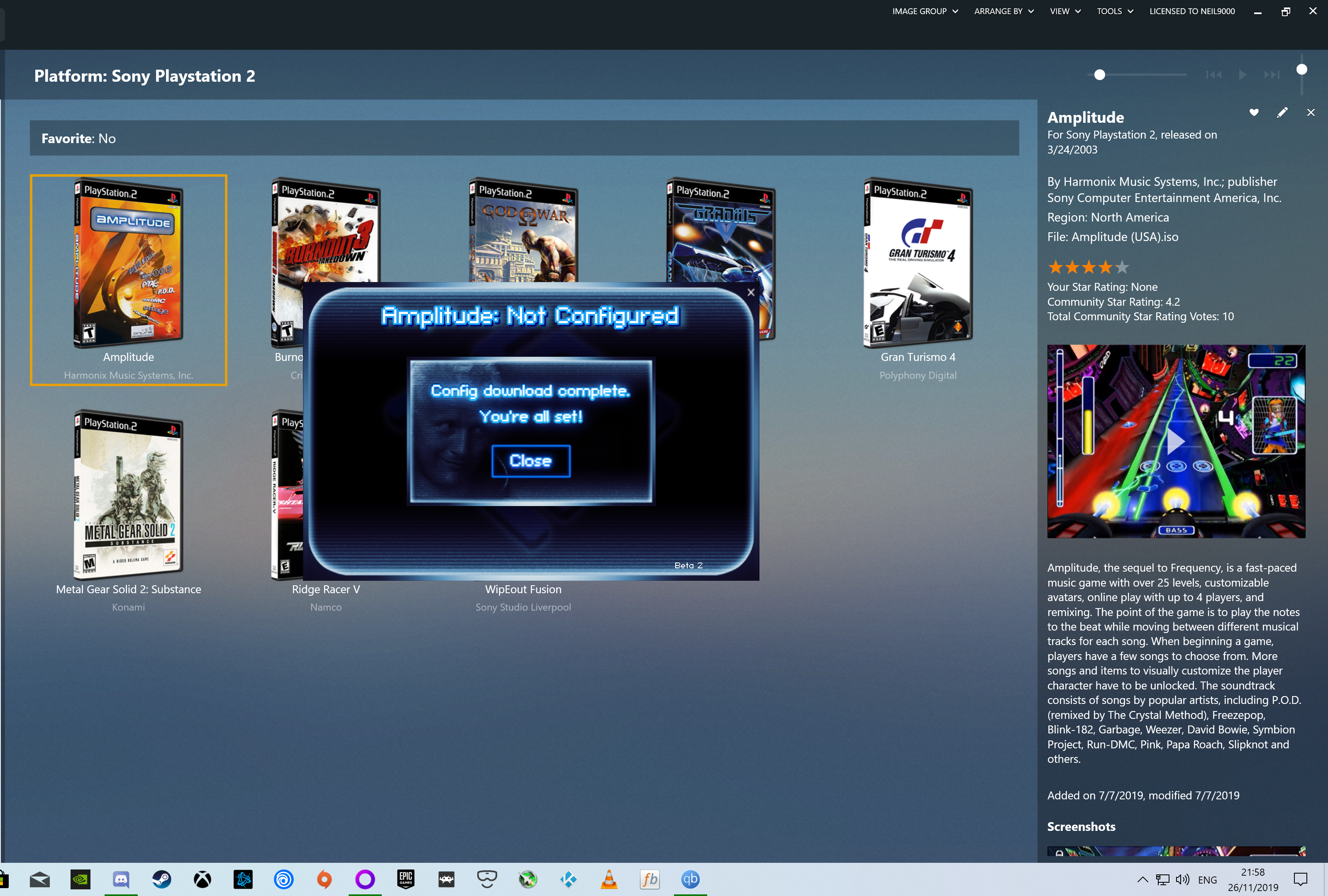Open volume control in system tray
Viewport: 1328px width, 896px height.
pos(1182,879)
